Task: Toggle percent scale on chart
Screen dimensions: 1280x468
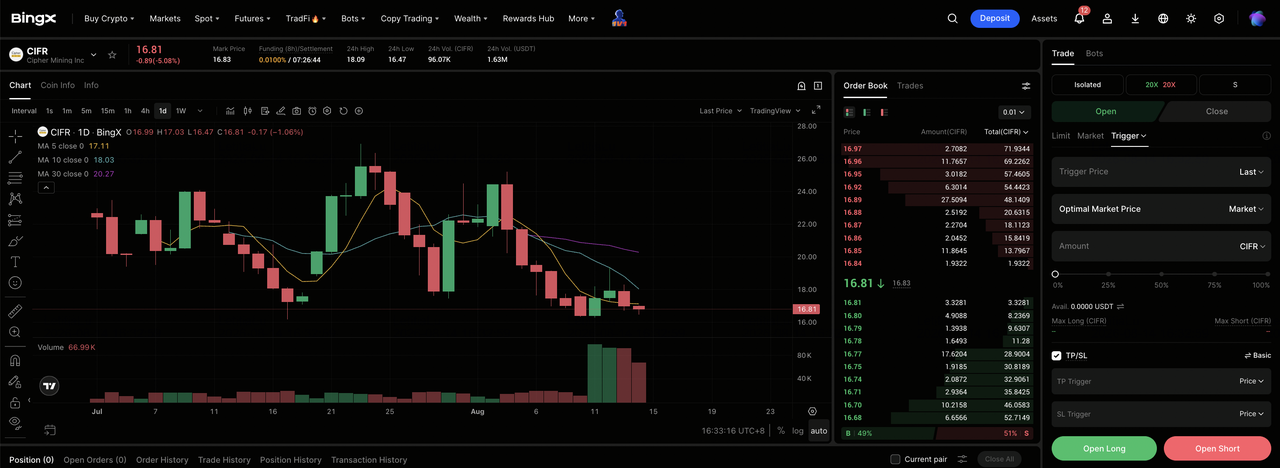Action: point(780,431)
